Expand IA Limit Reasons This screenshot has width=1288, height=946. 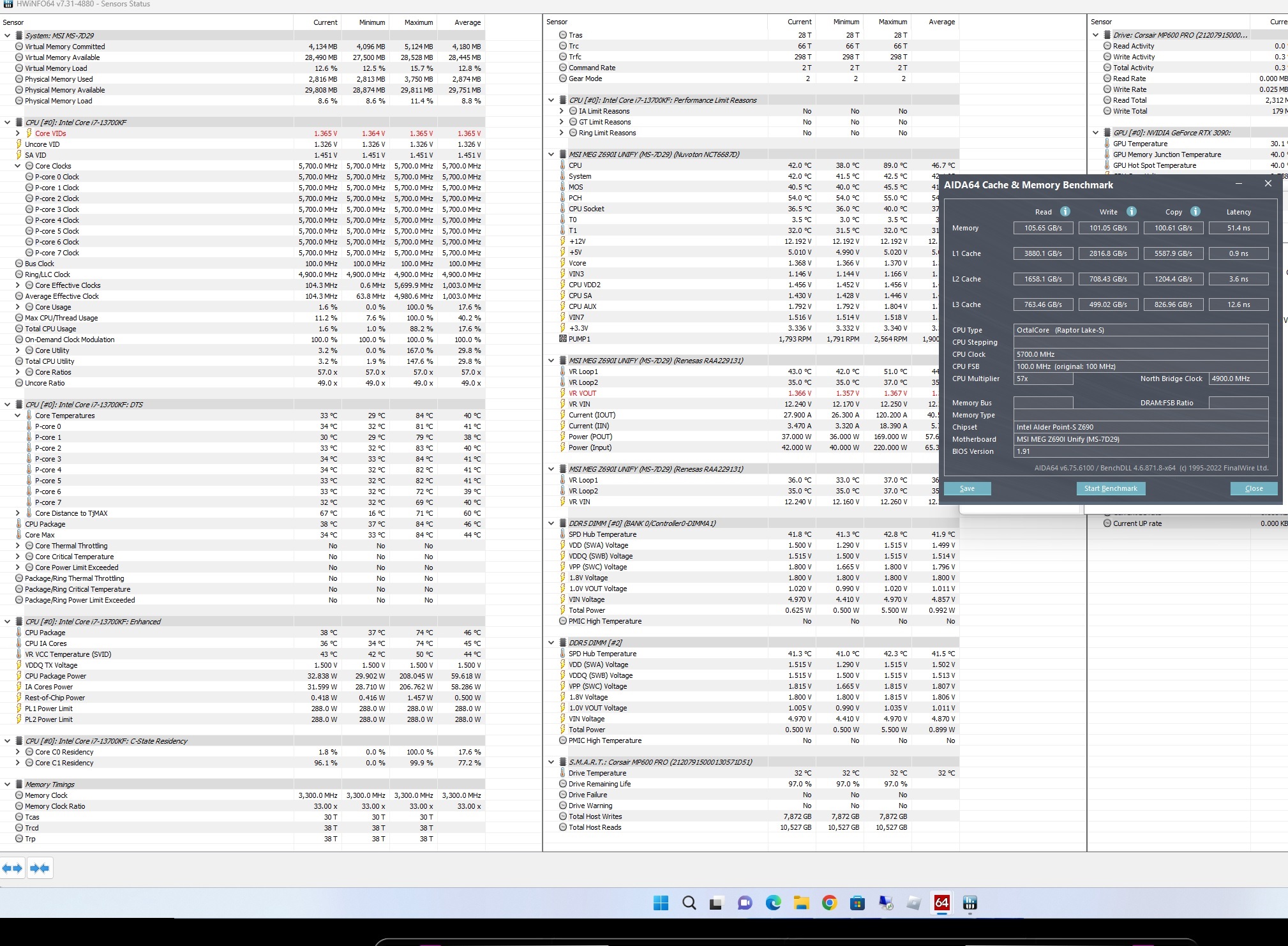[x=562, y=111]
